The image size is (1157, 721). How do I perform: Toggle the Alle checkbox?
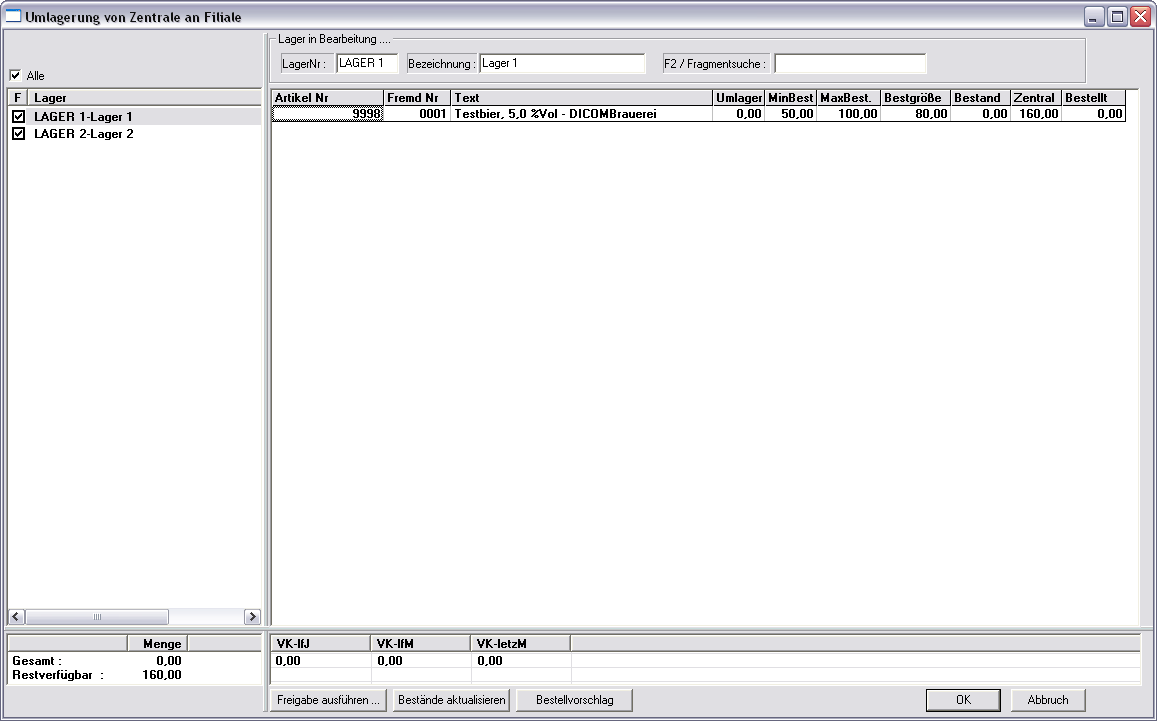point(15,75)
